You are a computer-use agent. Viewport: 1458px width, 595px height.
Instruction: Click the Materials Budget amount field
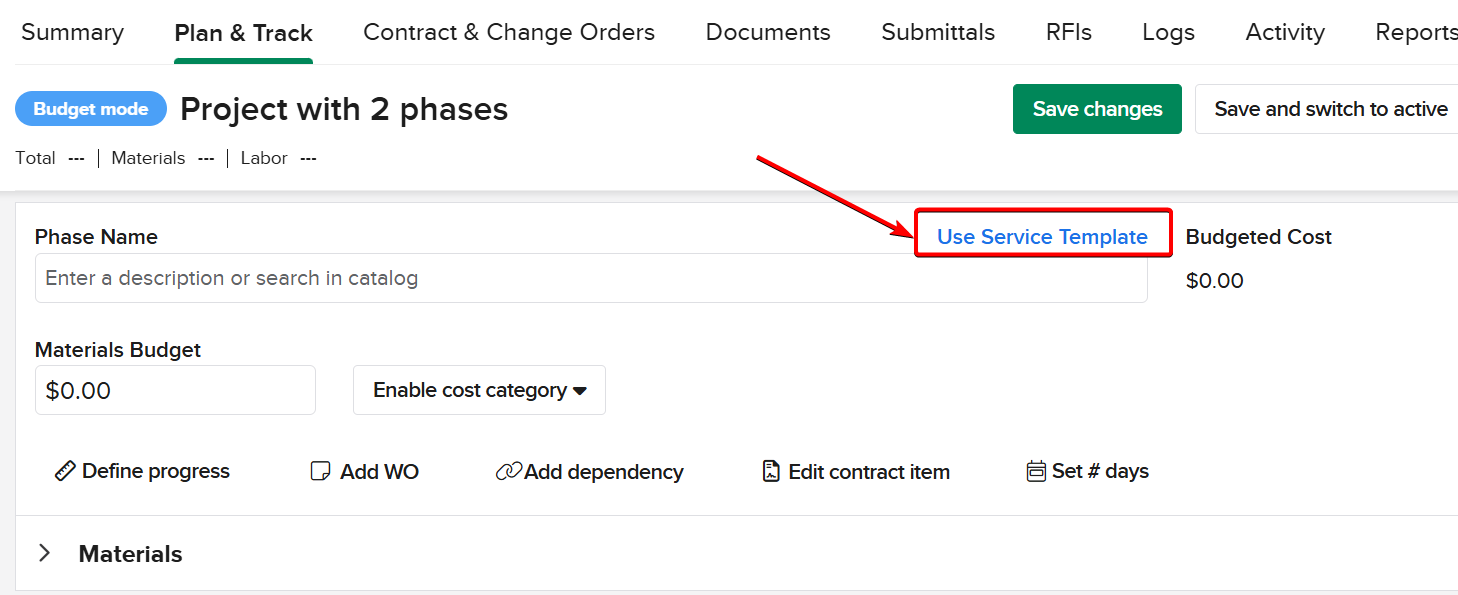coord(175,390)
